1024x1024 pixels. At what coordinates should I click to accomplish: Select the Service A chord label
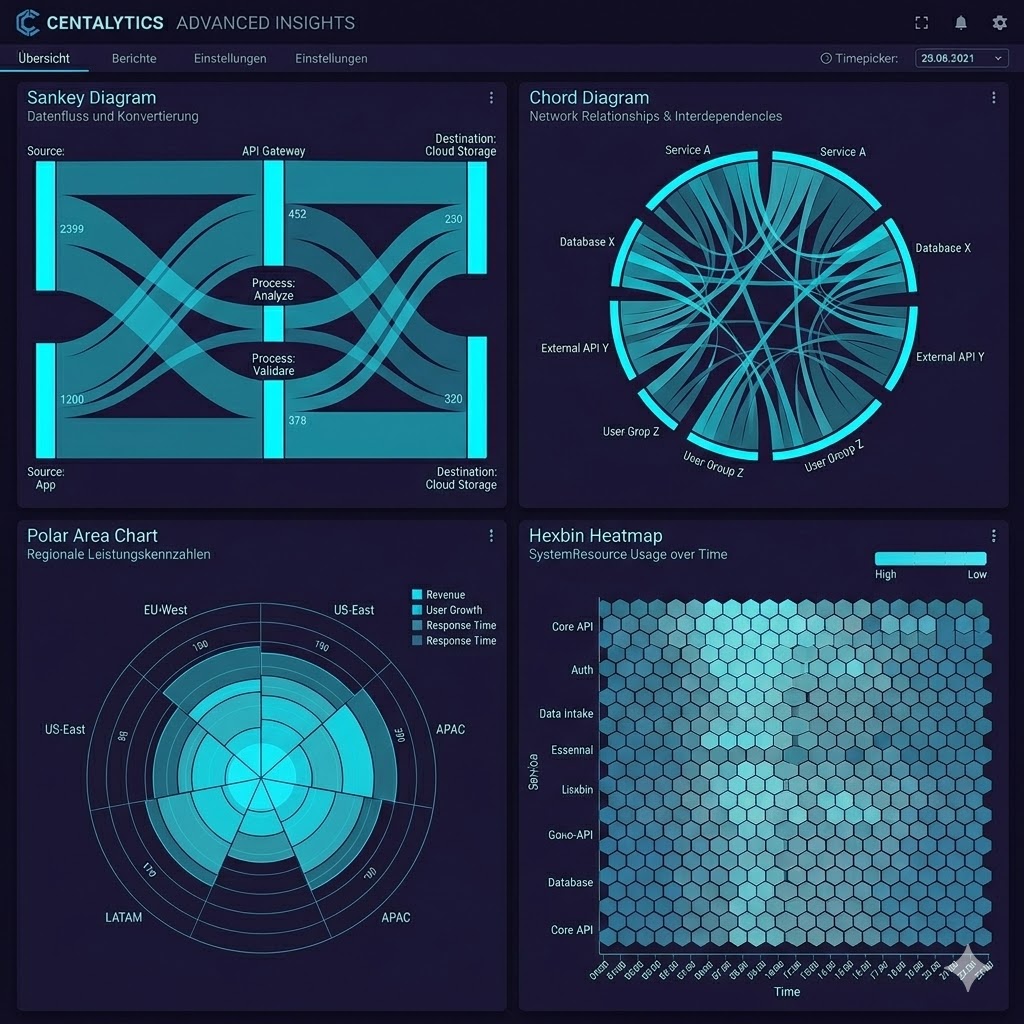pyautogui.click(x=688, y=151)
